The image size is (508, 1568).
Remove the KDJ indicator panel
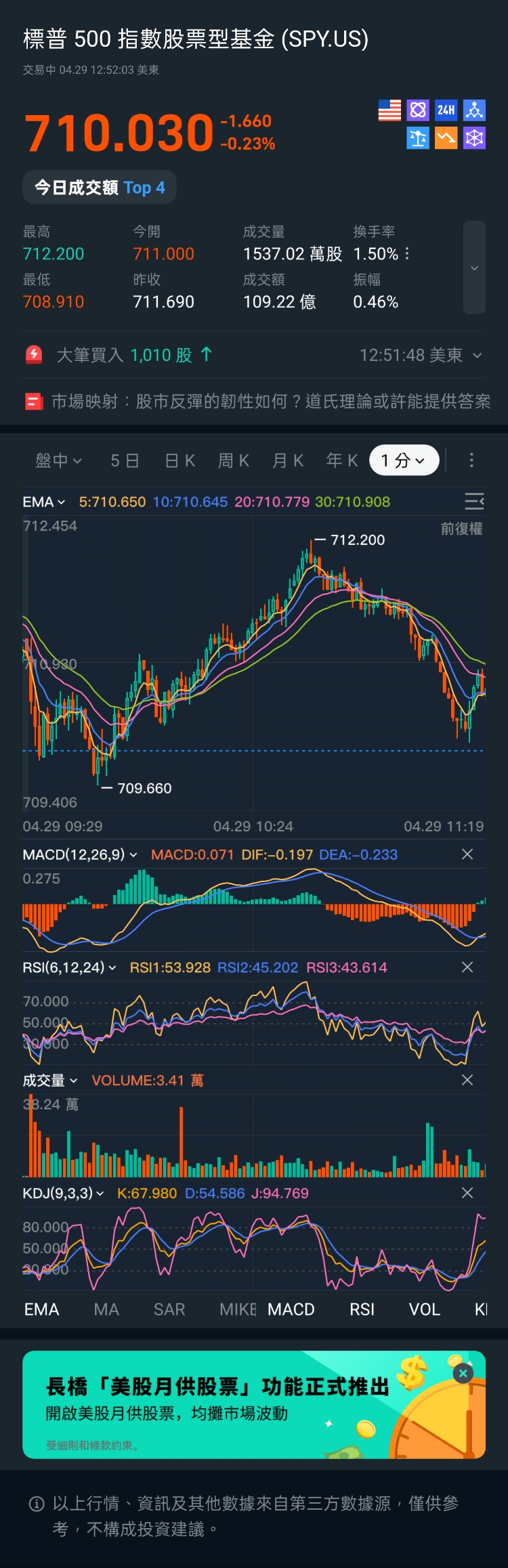467,1192
